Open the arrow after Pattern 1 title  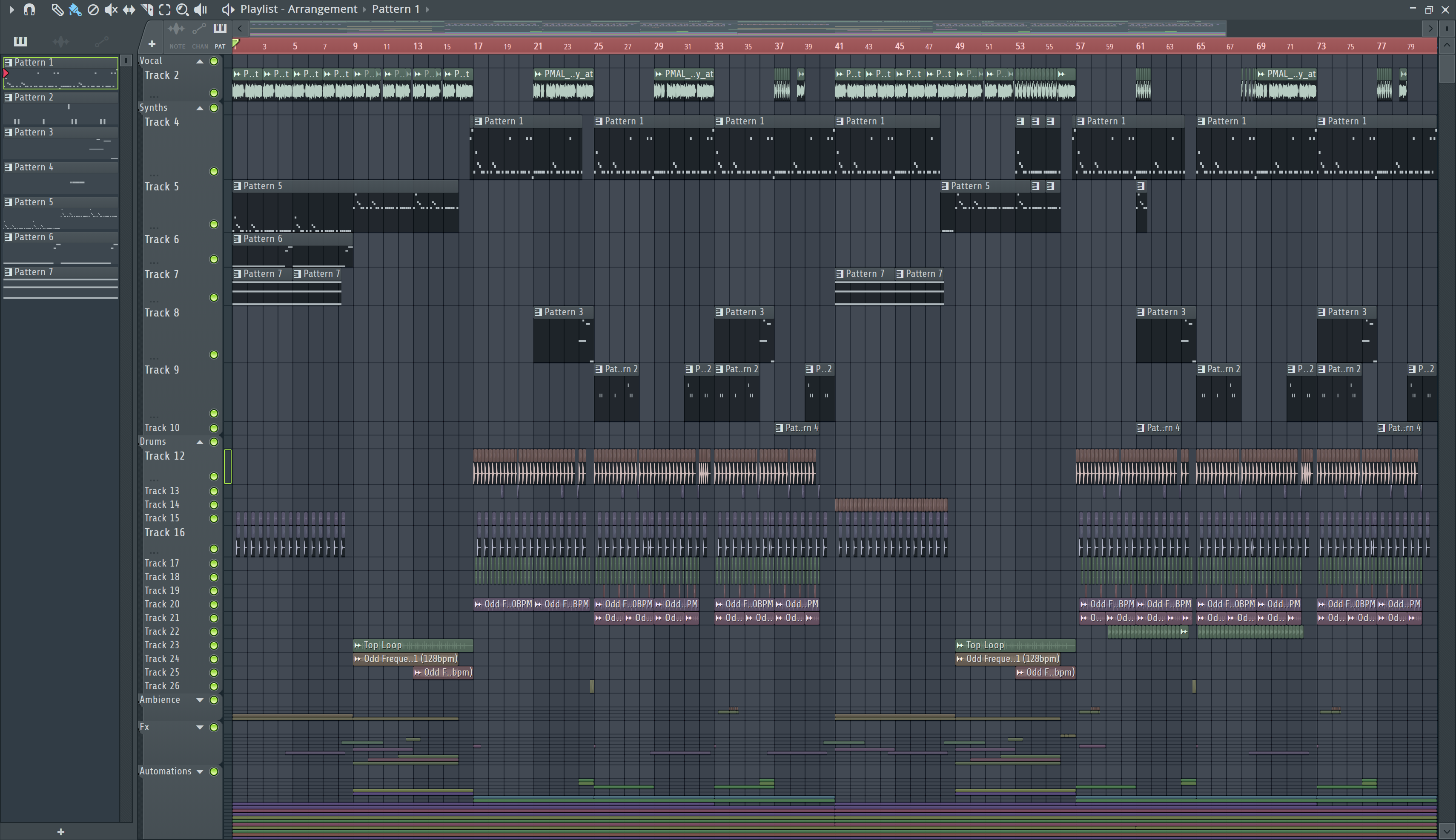pos(427,9)
